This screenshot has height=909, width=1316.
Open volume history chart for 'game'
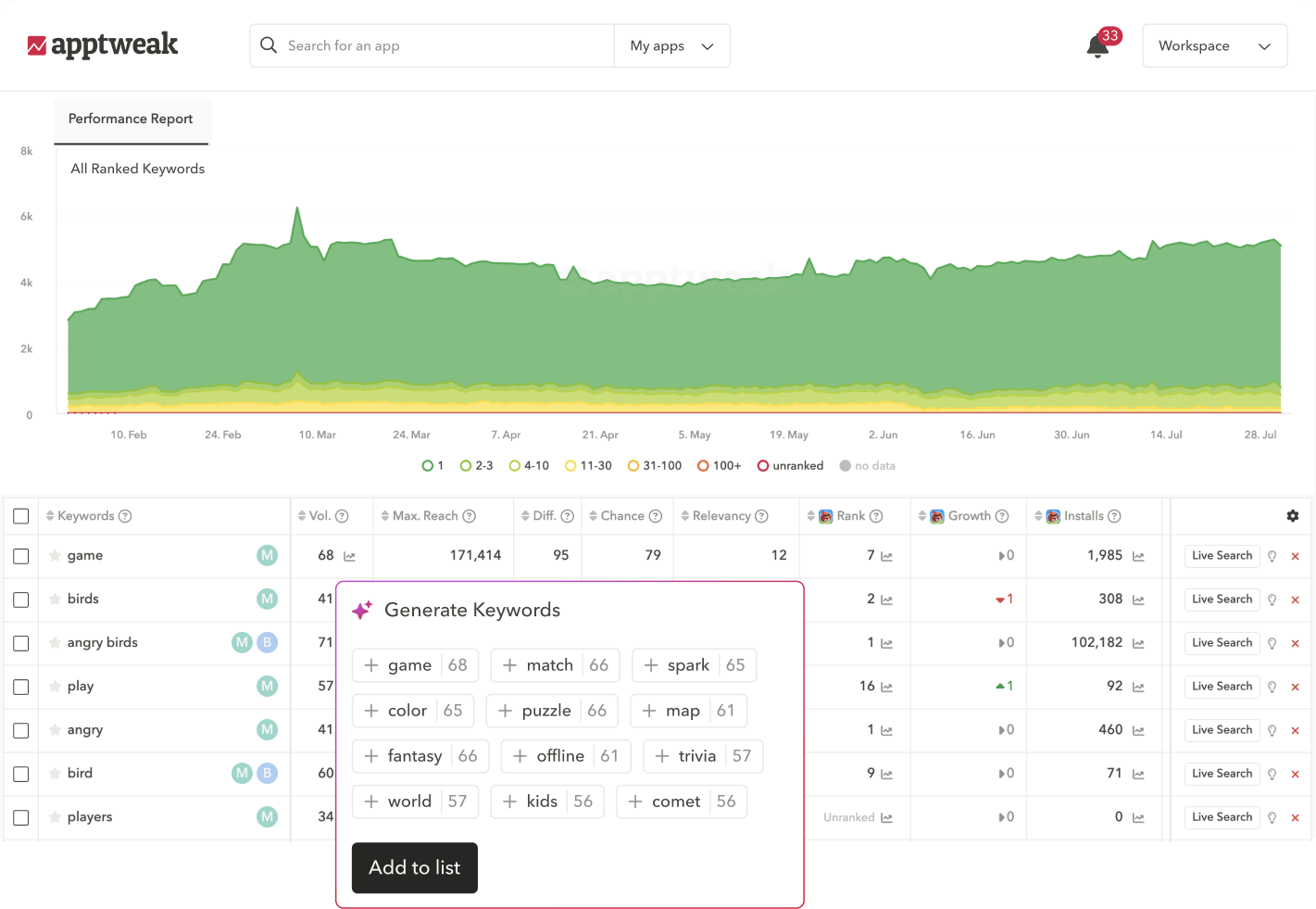tap(349, 557)
